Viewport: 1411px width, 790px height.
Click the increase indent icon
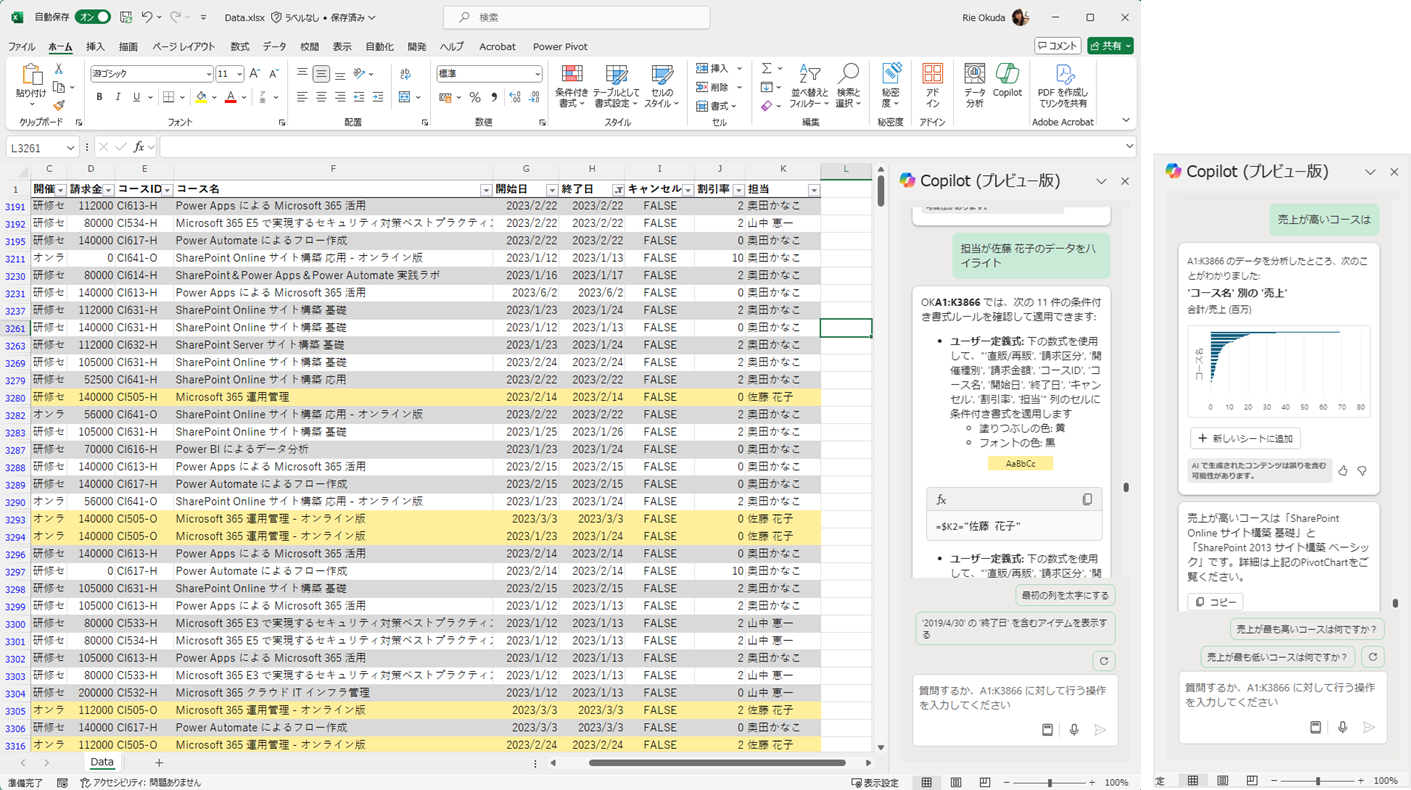pos(377,97)
